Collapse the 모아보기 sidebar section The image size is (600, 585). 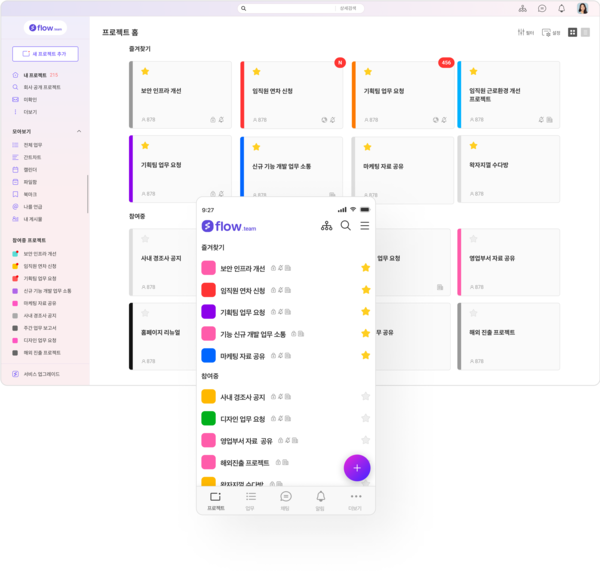coord(80,131)
